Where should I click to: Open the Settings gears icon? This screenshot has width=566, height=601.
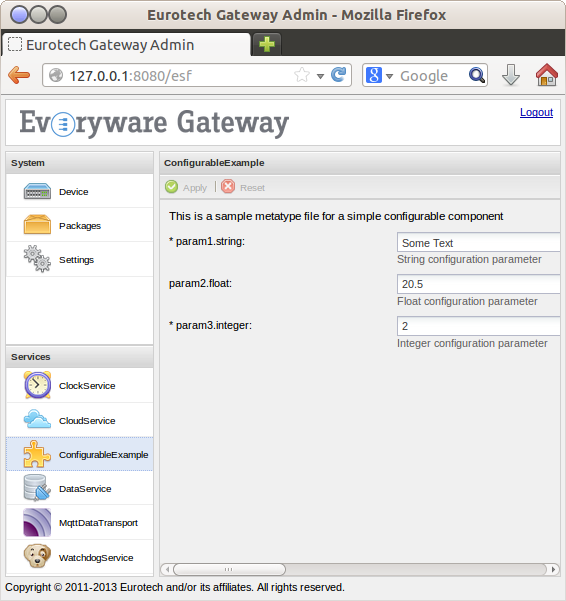(x=37, y=259)
